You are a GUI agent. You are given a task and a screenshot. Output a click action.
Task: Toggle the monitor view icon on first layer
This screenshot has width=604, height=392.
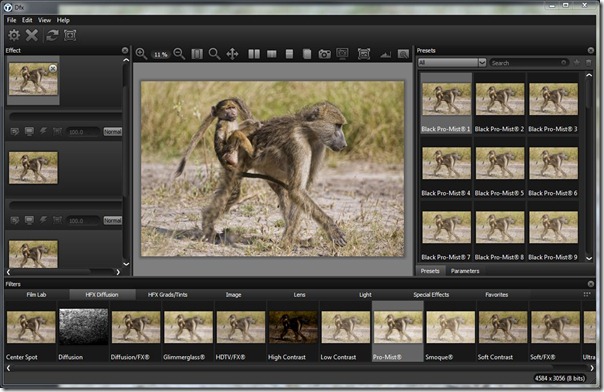click(29, 132)
